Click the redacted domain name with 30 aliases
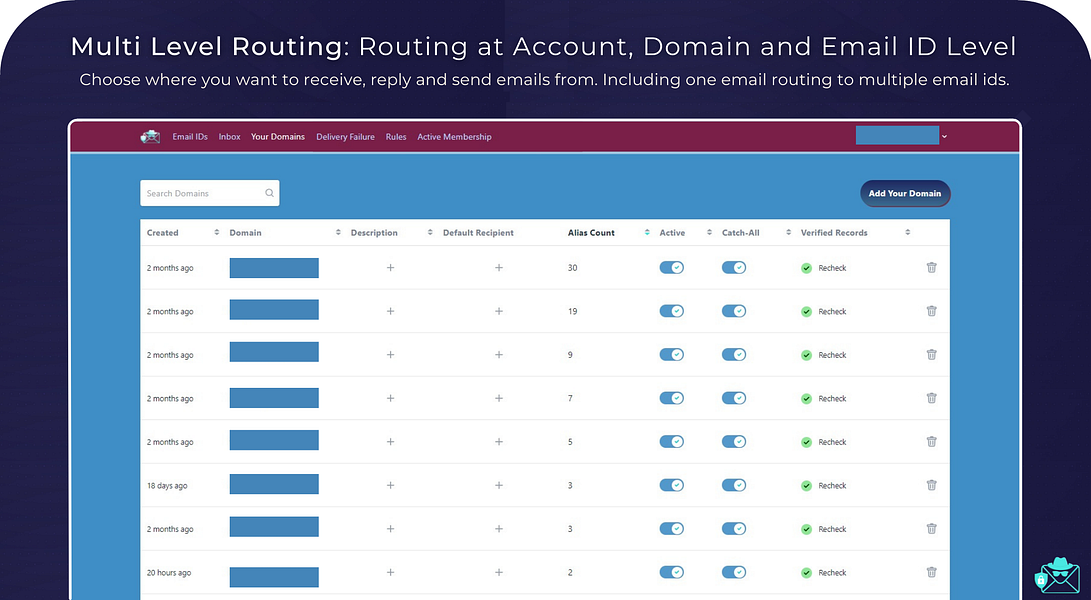The height and width of the screenshot is (600, 1091). click(x=274, y=268)
